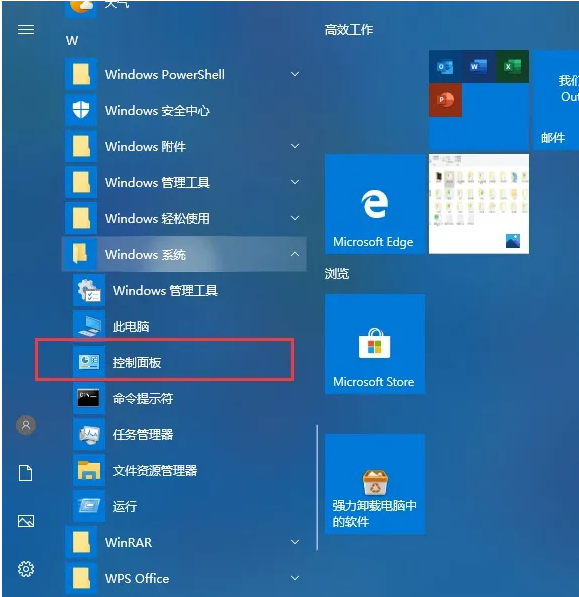
Task: Click the Windows 附件 folder icon
Action: pyautogui.click(x=81, y=146)
